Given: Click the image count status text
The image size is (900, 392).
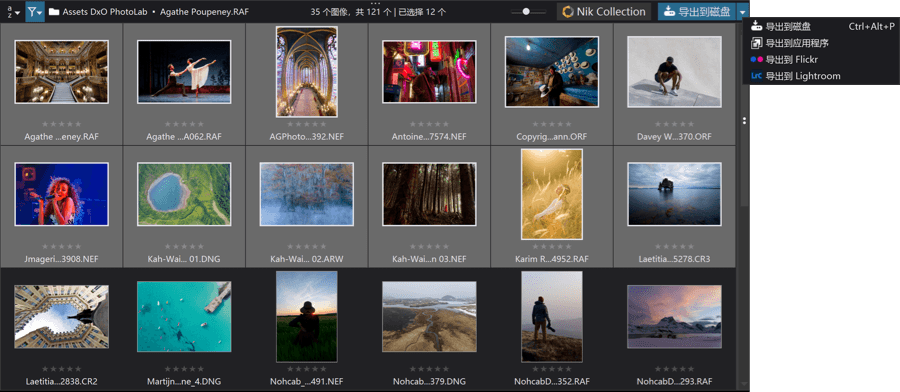Looking at the screenshot, I should pyautogui.click(x=378, y=11).
